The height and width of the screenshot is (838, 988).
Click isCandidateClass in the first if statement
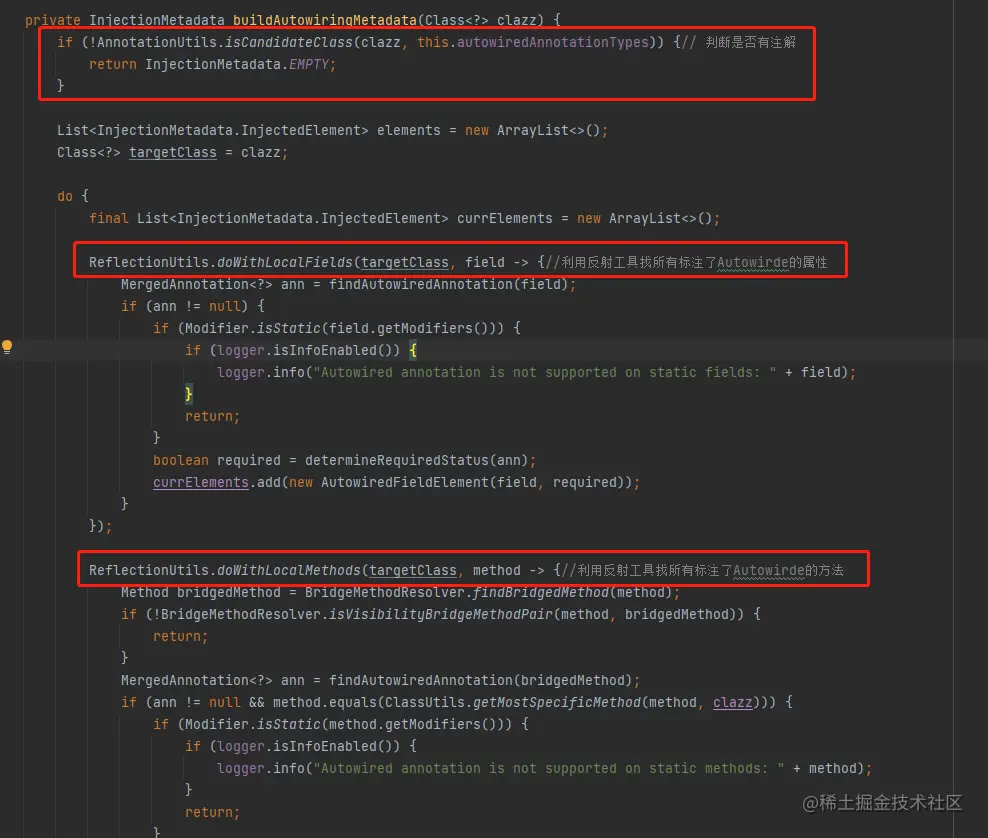(x=288, y=42)
